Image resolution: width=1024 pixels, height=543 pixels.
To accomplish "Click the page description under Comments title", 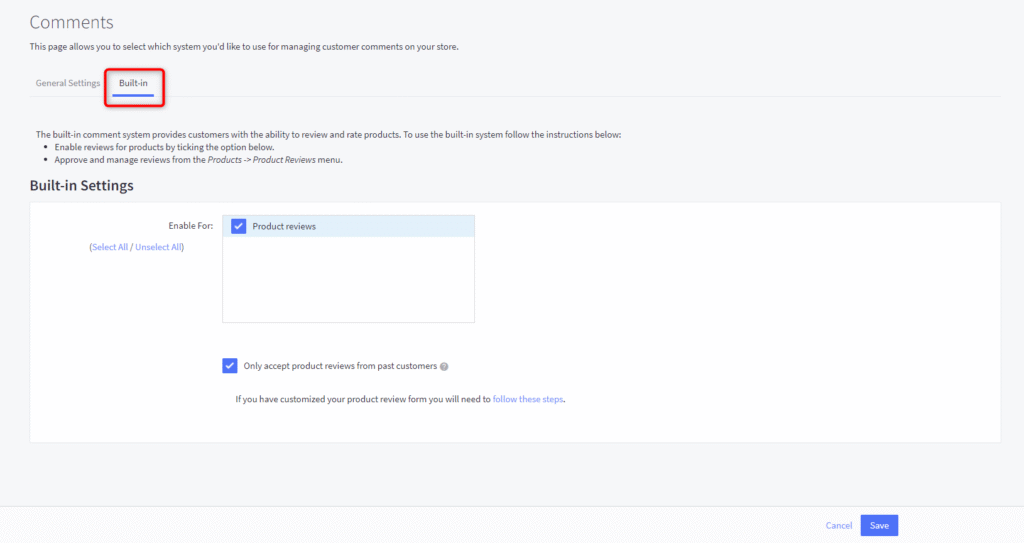I will tap(244, 47).
